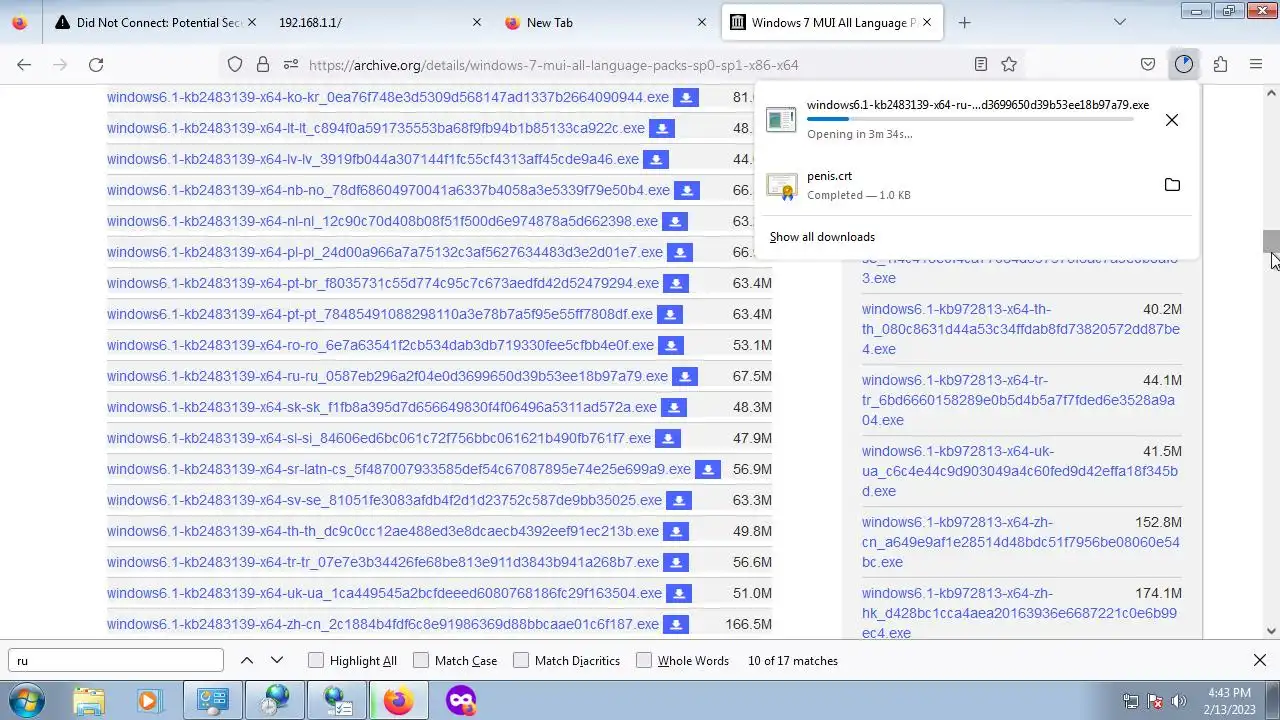Click the tracking protection shield icon
This screenshot has width=1280, height=720.
pyautogui.click(x=235, y=64)
